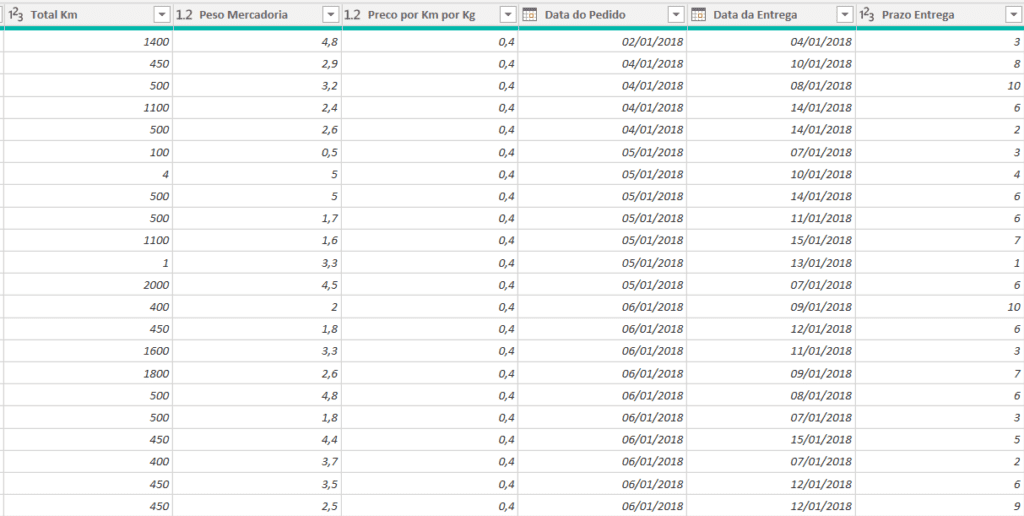Select Peso Mercadoria cell 0,5
This screenshot has width=1024, height=516.
pos(257,152)
